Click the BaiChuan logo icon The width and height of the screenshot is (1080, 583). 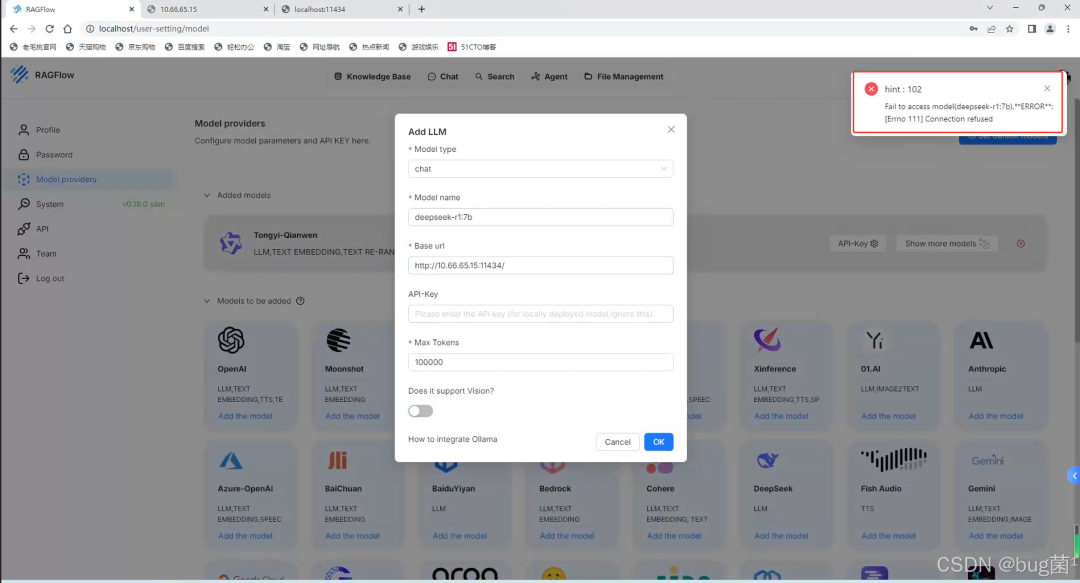338,460
